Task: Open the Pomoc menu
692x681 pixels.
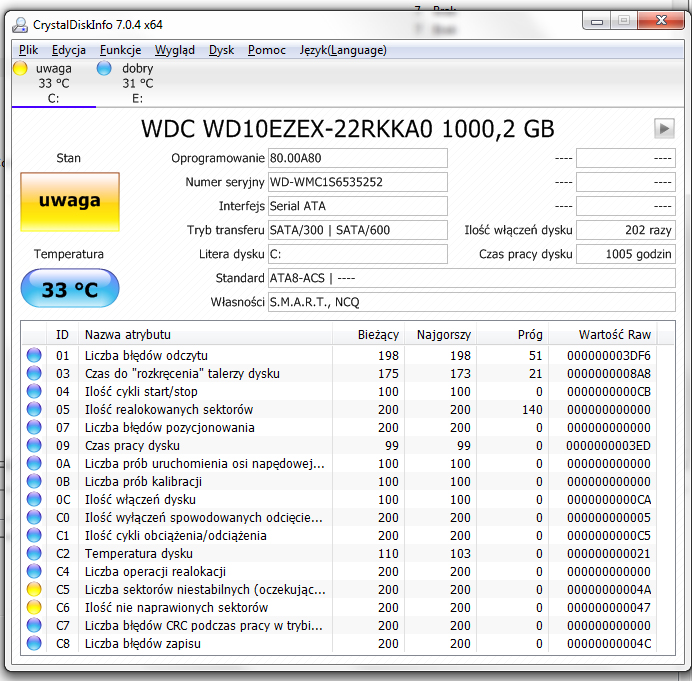Action: point(267,50)
